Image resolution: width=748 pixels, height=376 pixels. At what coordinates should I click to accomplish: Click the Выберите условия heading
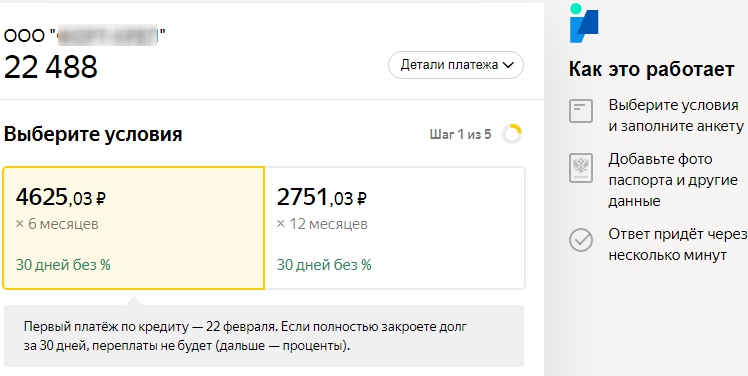click(x=93, y=135)
